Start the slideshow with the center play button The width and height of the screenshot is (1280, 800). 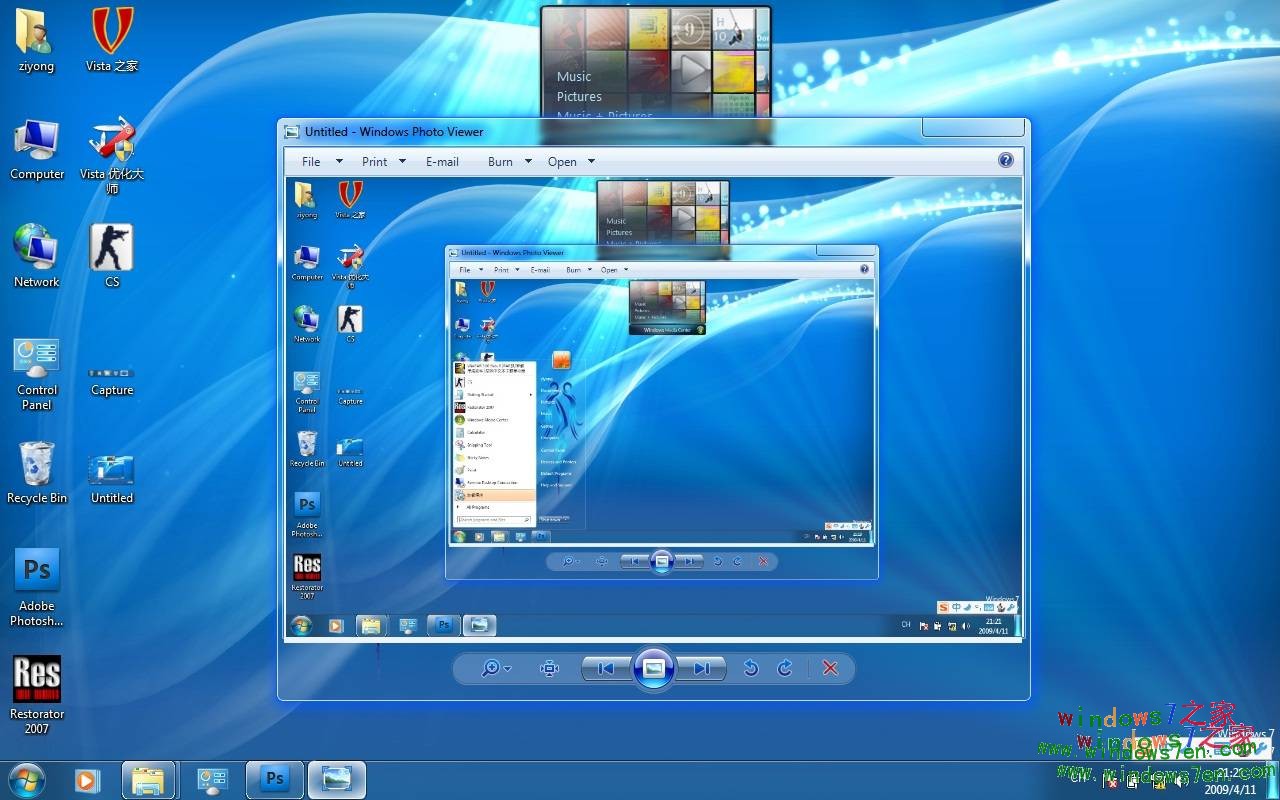pos(653,668)
